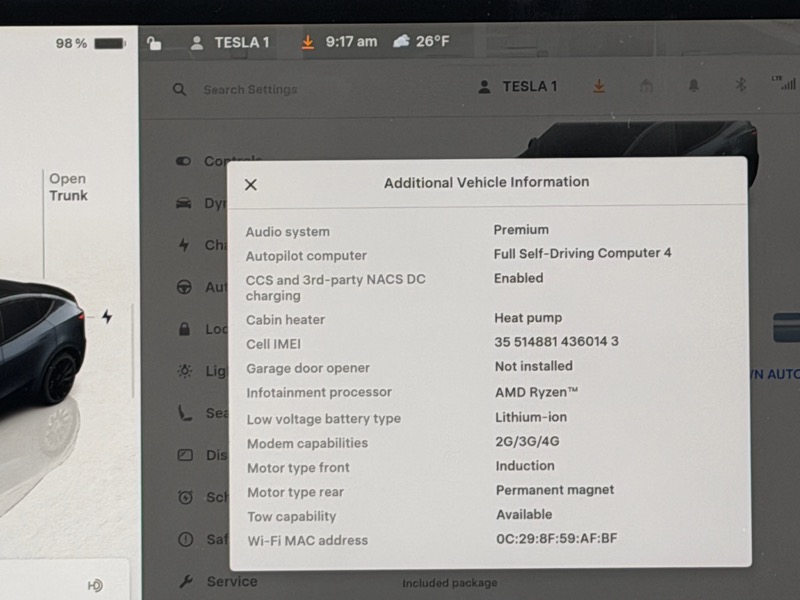Select the Service menu item

tap(230, 581)
